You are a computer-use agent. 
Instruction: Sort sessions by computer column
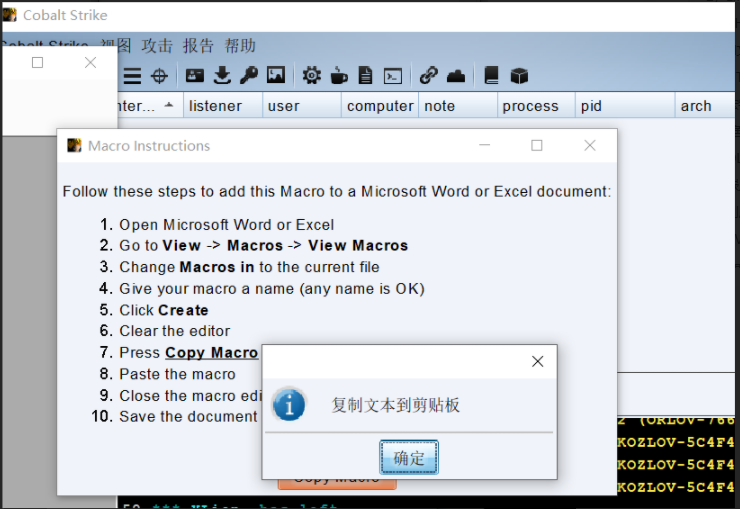point(380,106)
